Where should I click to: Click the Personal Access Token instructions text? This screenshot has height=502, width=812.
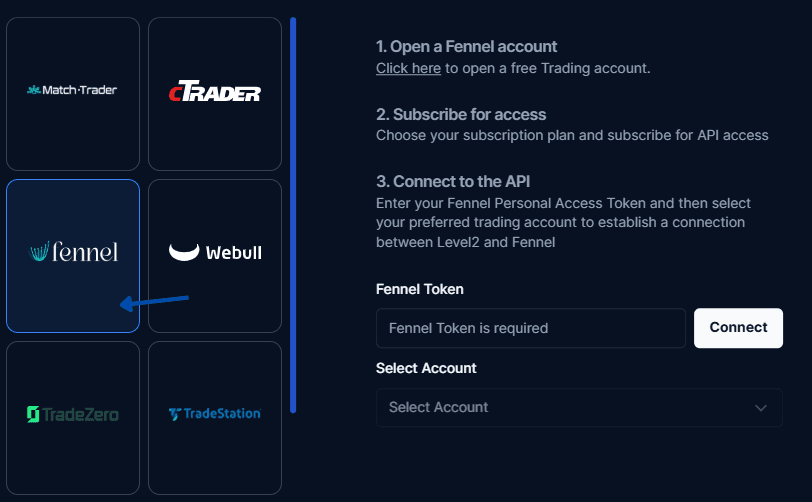coord(563,222)
